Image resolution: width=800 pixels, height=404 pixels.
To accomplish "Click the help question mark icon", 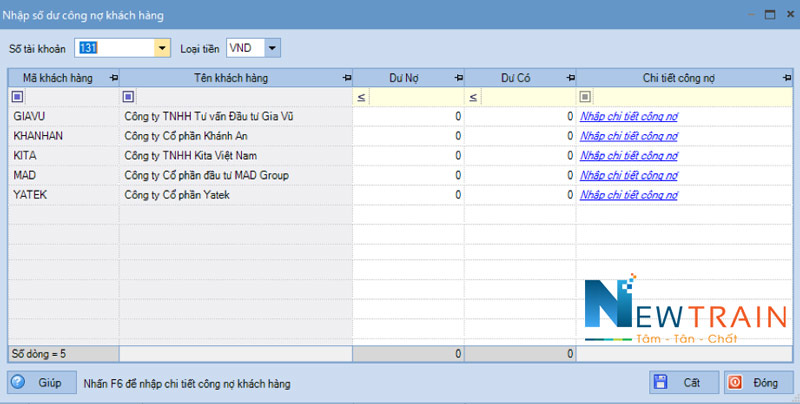I will point(18,382).
